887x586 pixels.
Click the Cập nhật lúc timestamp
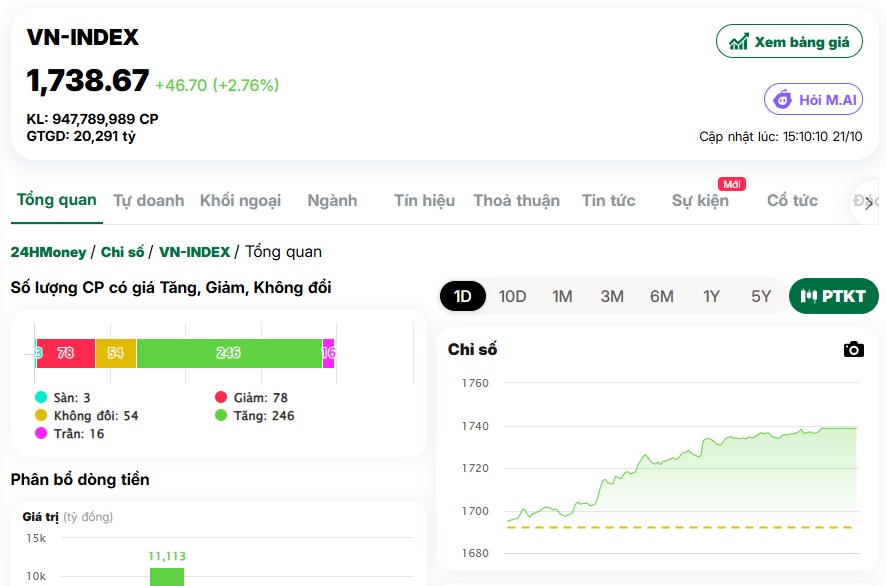(781, 136)
